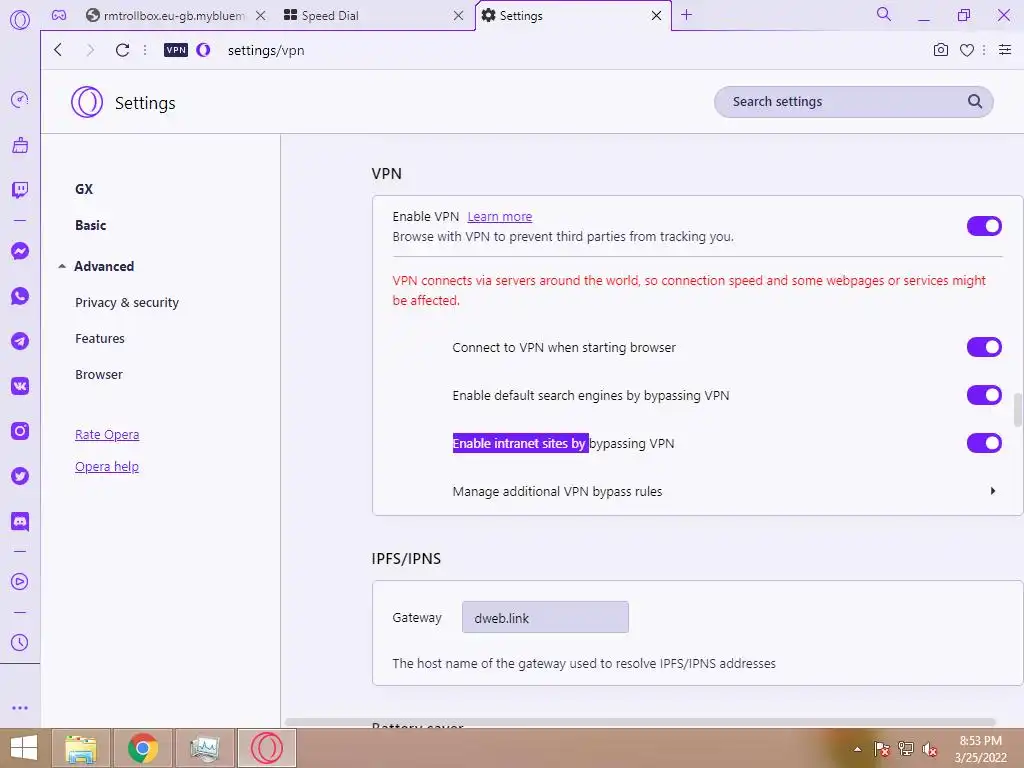1024x768 pixels.
Task: Toggle default search engines bypassing VPN
Action: click(x=984, y=395)
